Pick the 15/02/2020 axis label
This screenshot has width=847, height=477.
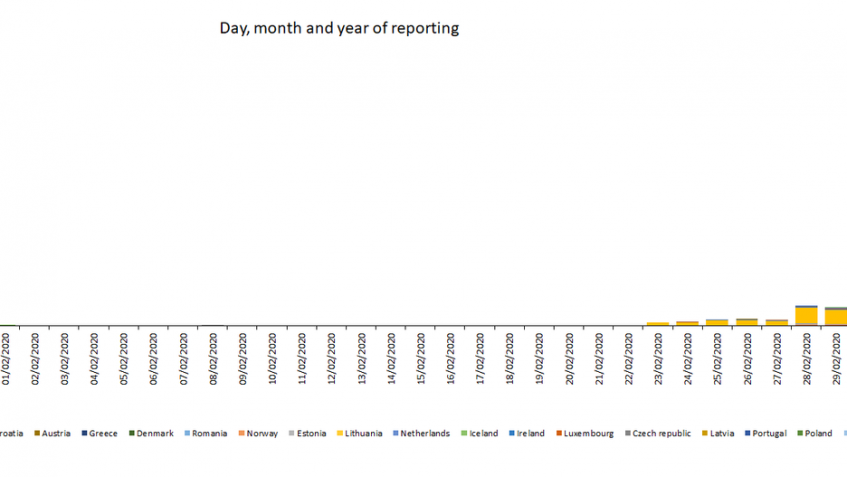pyautogui.click(x=421, y=359)
